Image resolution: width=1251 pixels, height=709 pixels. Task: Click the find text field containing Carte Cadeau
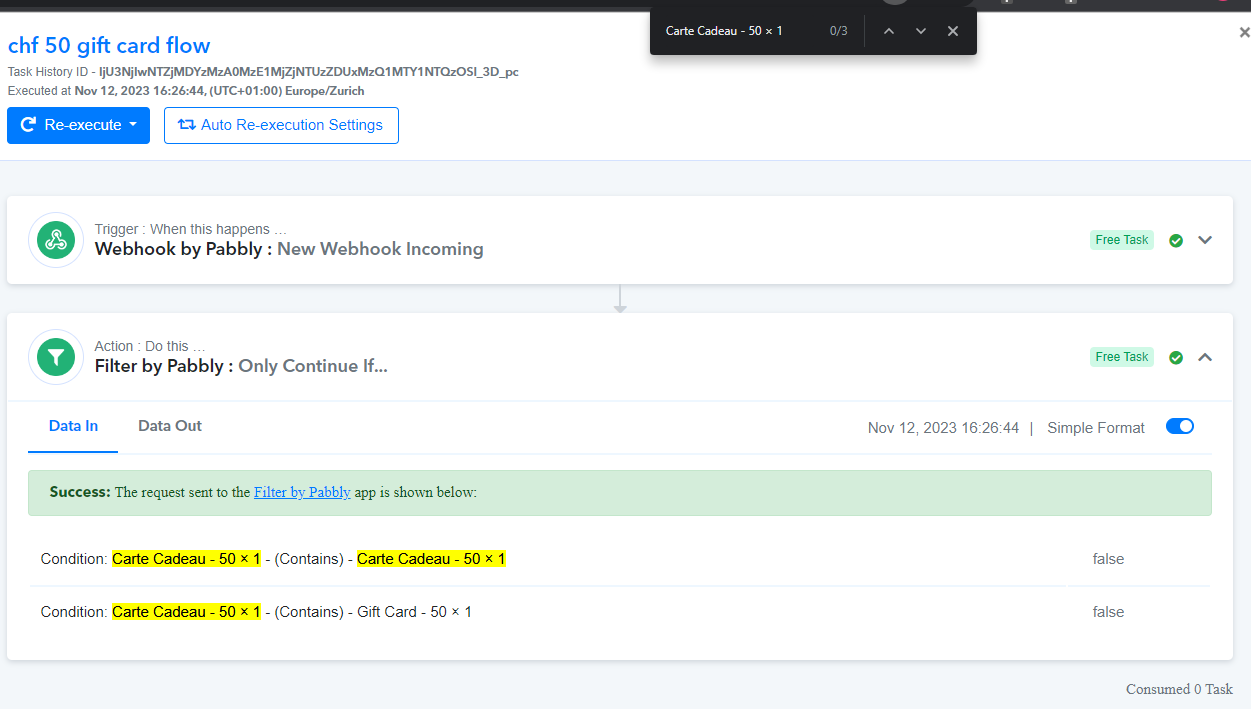coord(740,31)
